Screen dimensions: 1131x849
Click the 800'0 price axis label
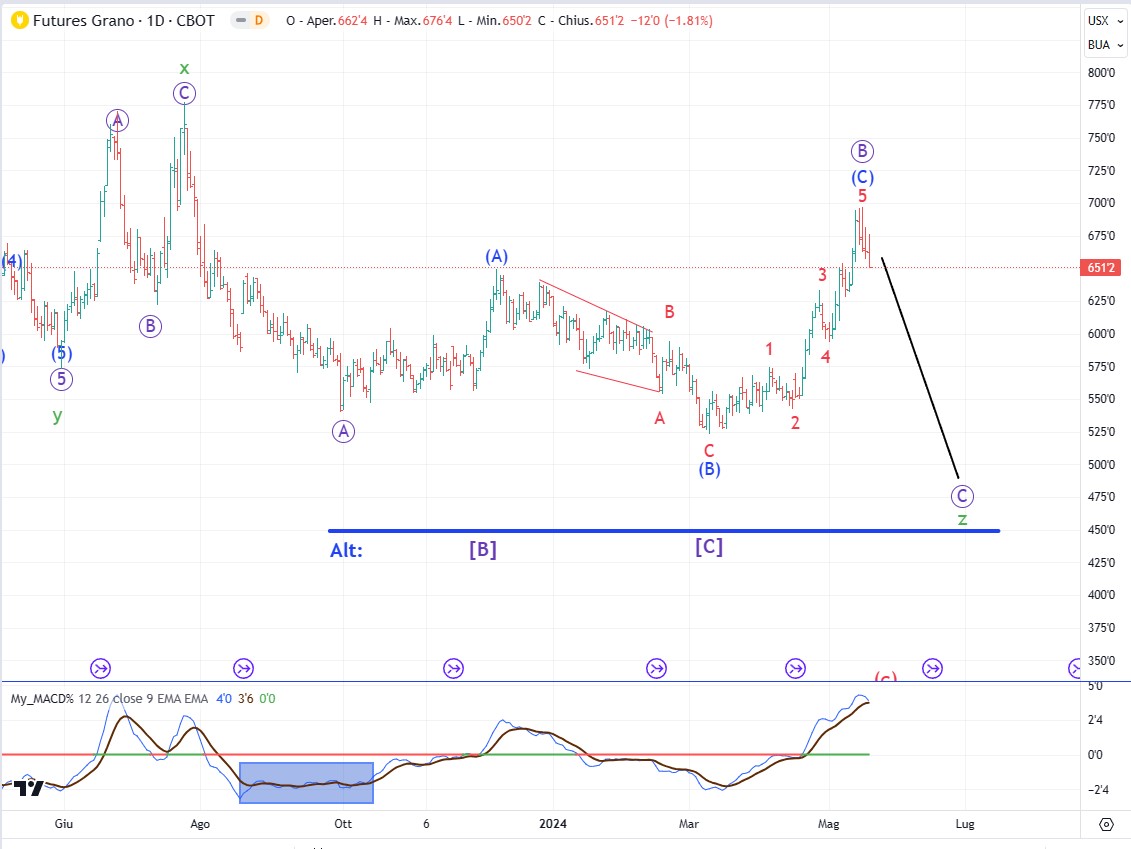click(x=1101, y=72)
